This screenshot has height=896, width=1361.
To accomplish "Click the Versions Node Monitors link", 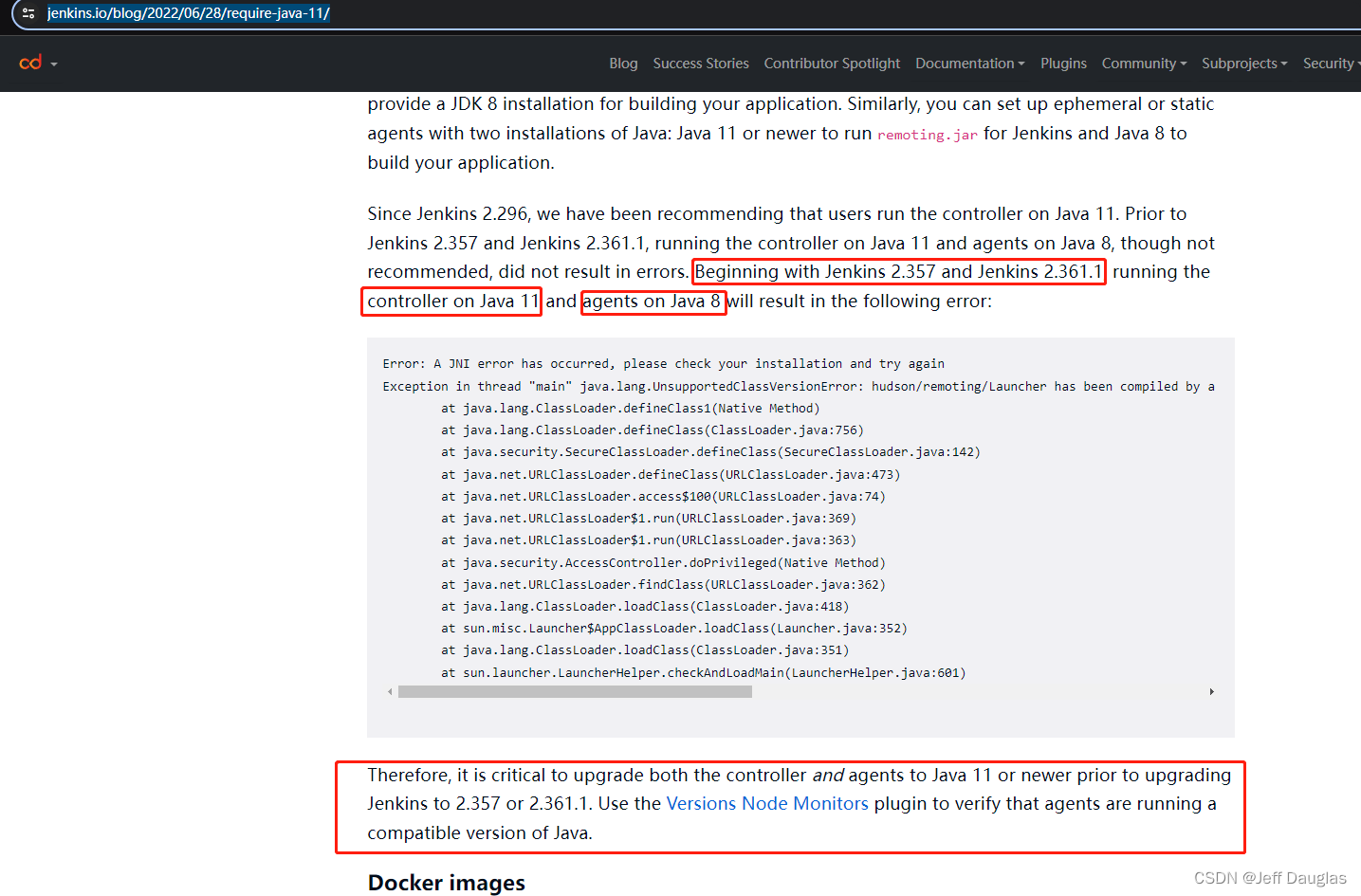I will [767, 803].
